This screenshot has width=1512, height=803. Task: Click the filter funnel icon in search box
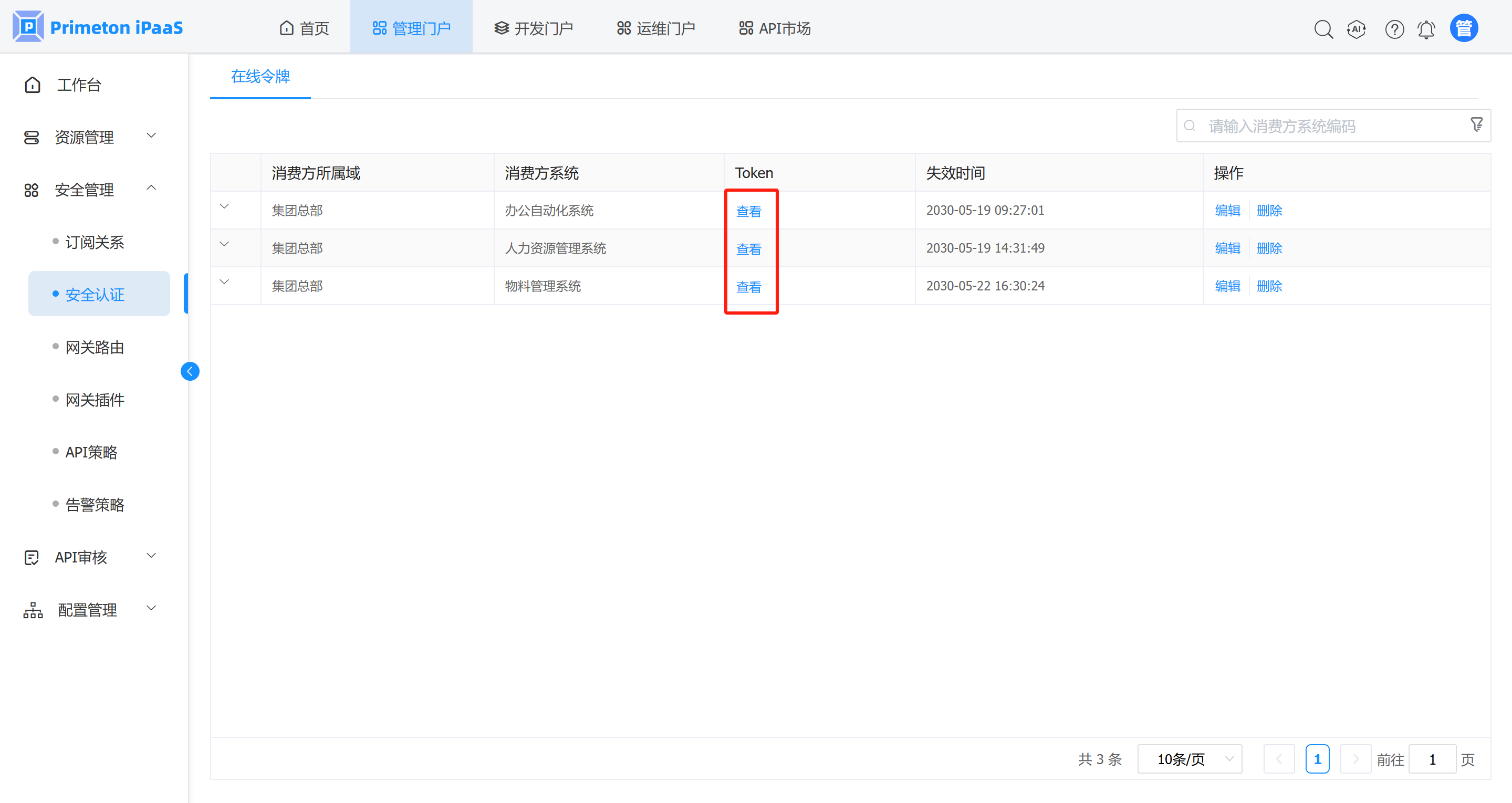click(1476, 124)
